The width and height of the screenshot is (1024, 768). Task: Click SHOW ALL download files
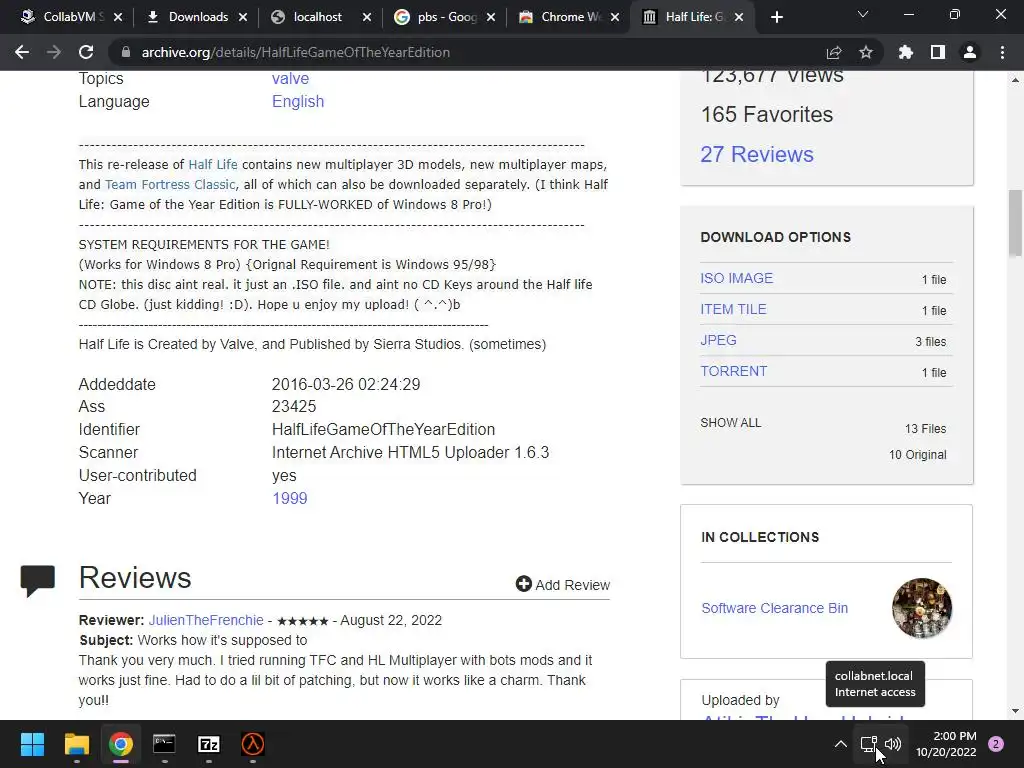pyautogui.click(x=731, y=423)
